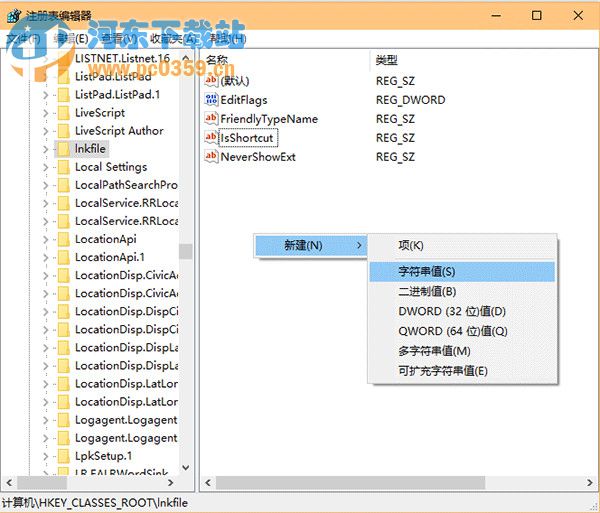Choose 新建(N) in the context menu
The width and height of the screenshot is (600, 513).
[311, 245]
